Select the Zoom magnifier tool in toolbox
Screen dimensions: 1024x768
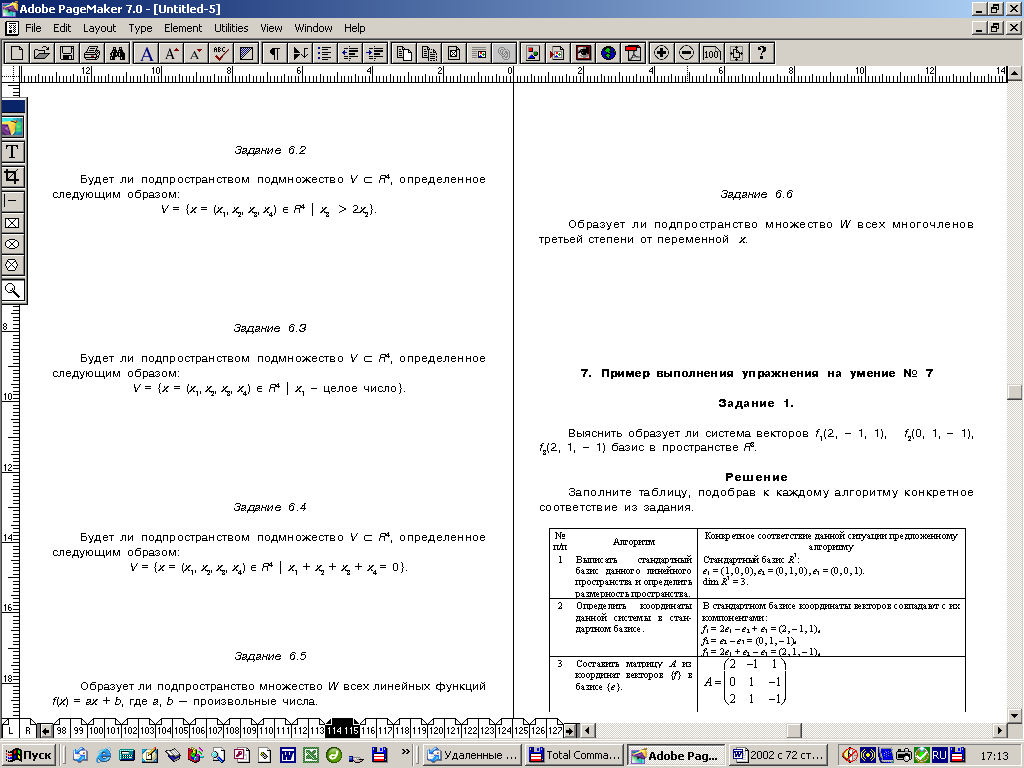(12, 290)
